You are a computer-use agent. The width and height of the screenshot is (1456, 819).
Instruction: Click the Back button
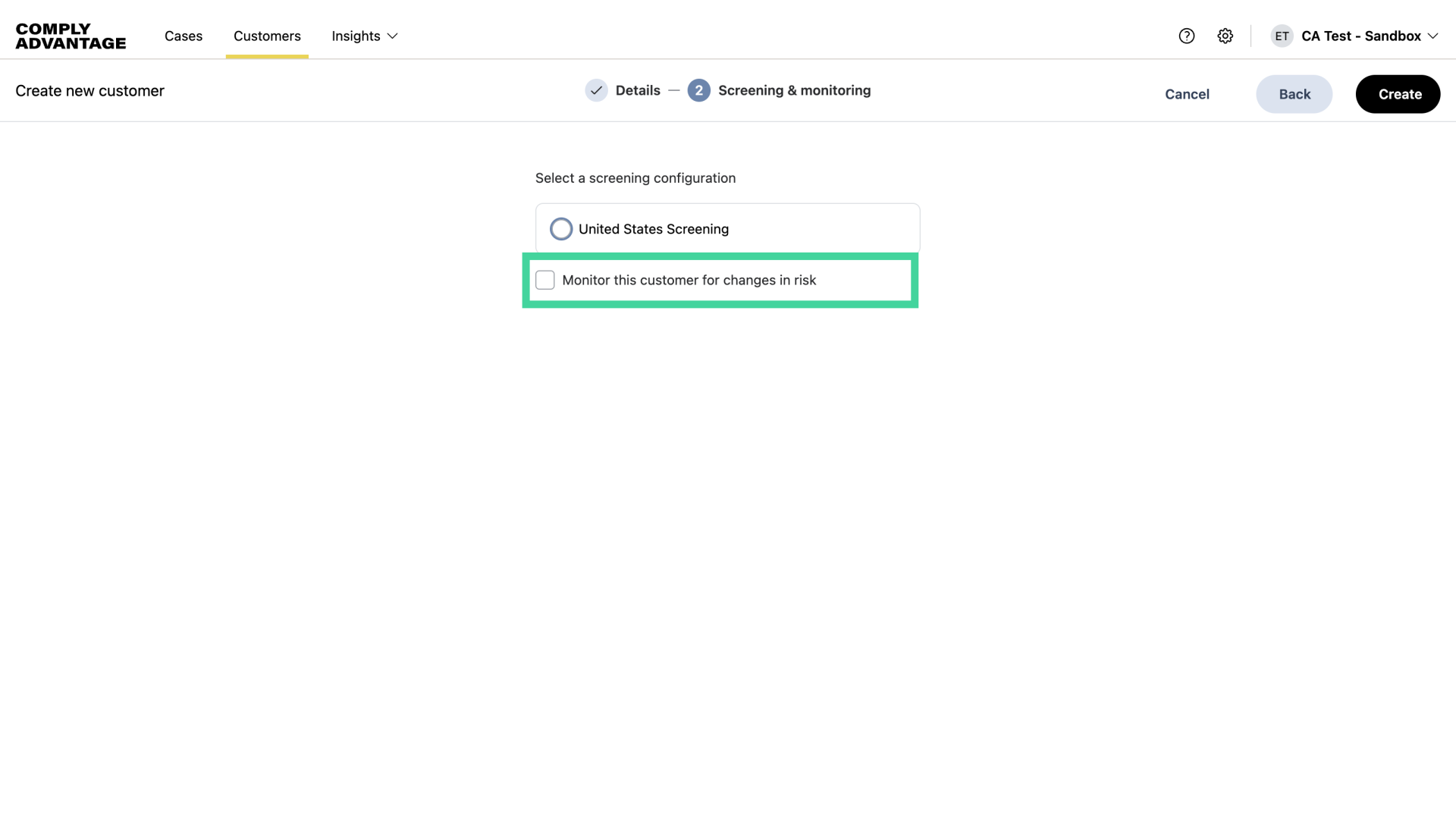1294,94
